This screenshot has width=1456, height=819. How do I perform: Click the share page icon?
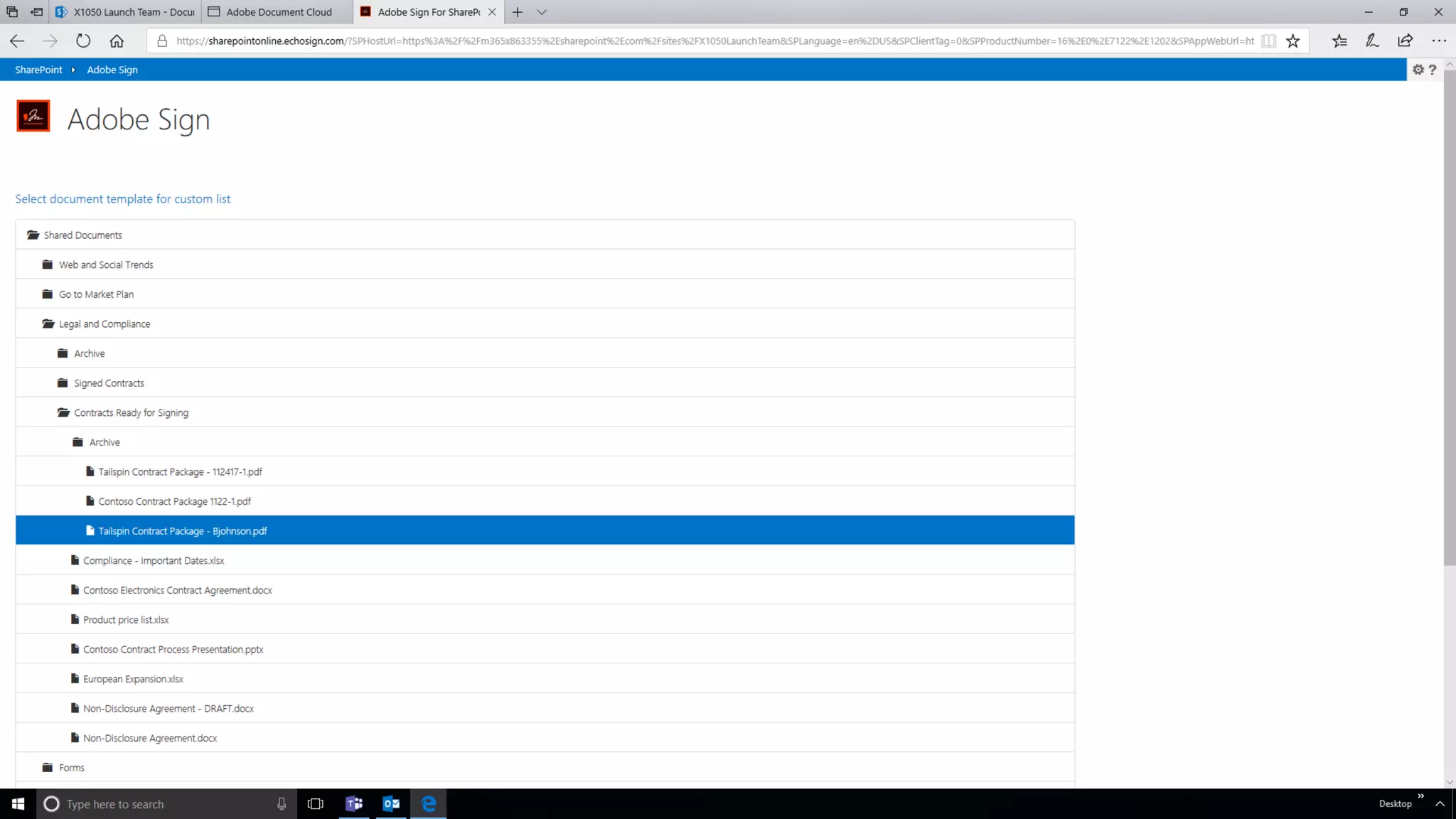[x=1405, y=41]
